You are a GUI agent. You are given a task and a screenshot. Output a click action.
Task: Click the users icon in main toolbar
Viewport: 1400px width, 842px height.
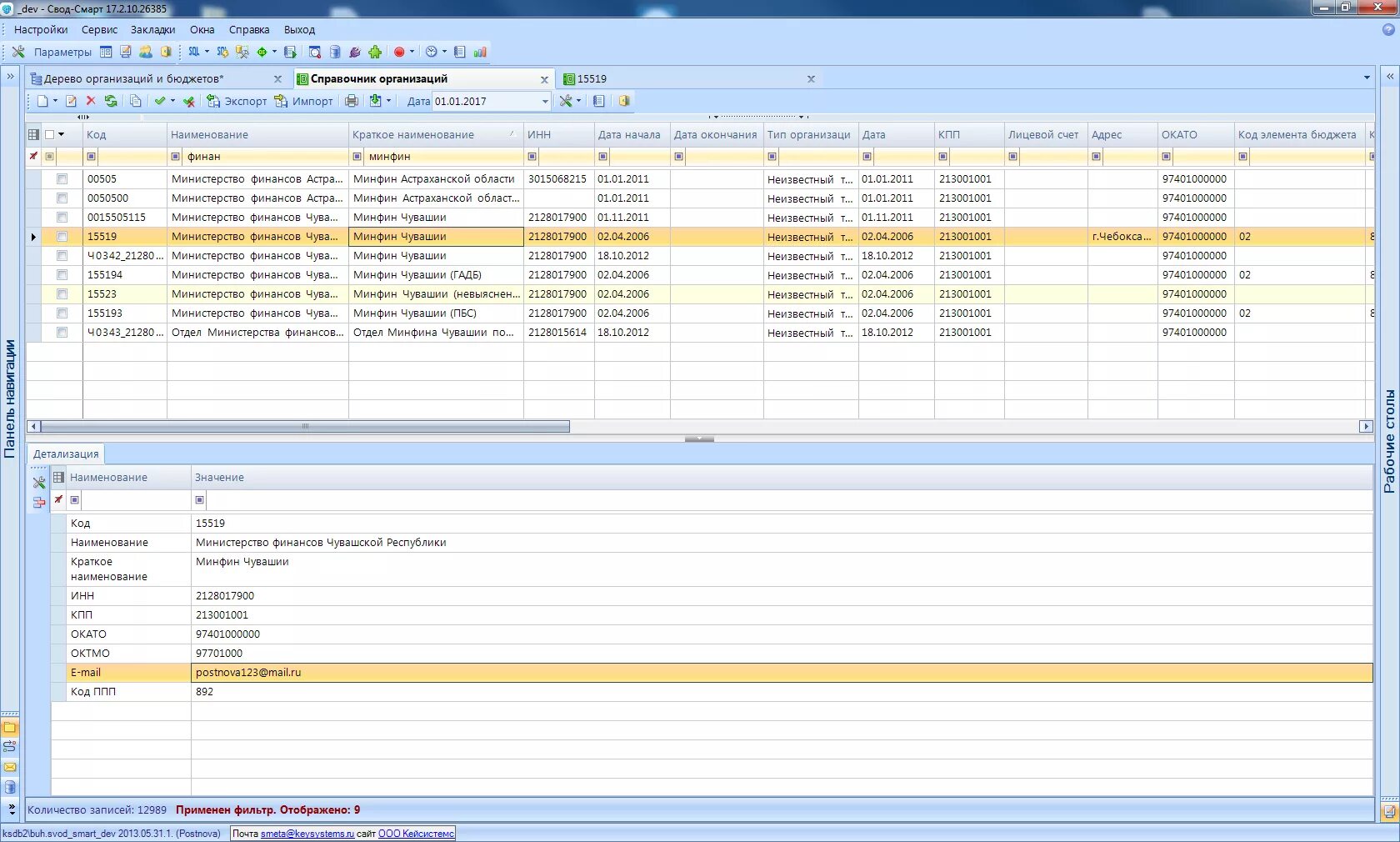(146, 52)
